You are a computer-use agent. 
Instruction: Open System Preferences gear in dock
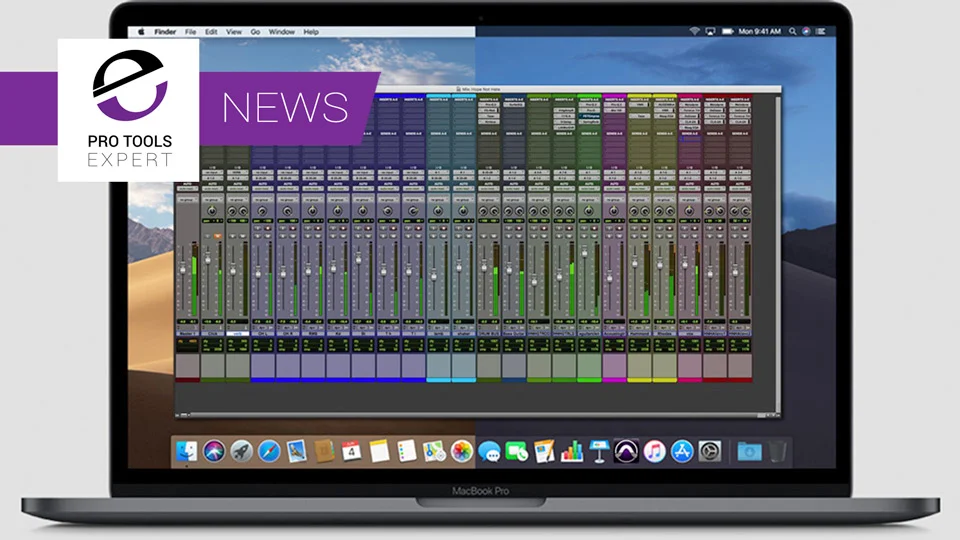(x=710, y=452)
